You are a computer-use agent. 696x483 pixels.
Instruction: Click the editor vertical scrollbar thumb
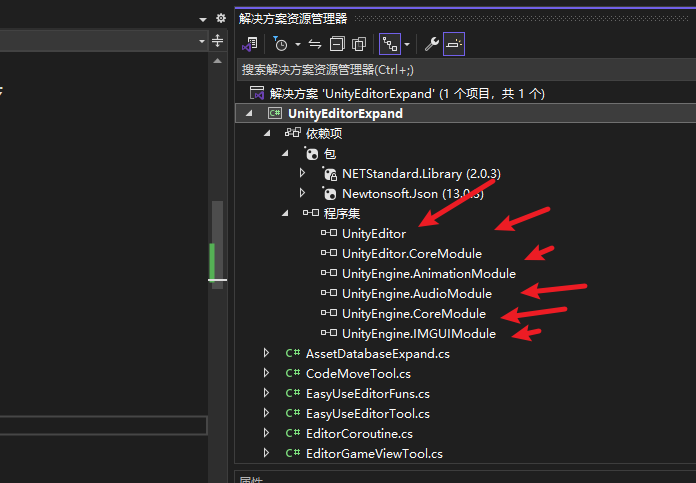point(218,245)
